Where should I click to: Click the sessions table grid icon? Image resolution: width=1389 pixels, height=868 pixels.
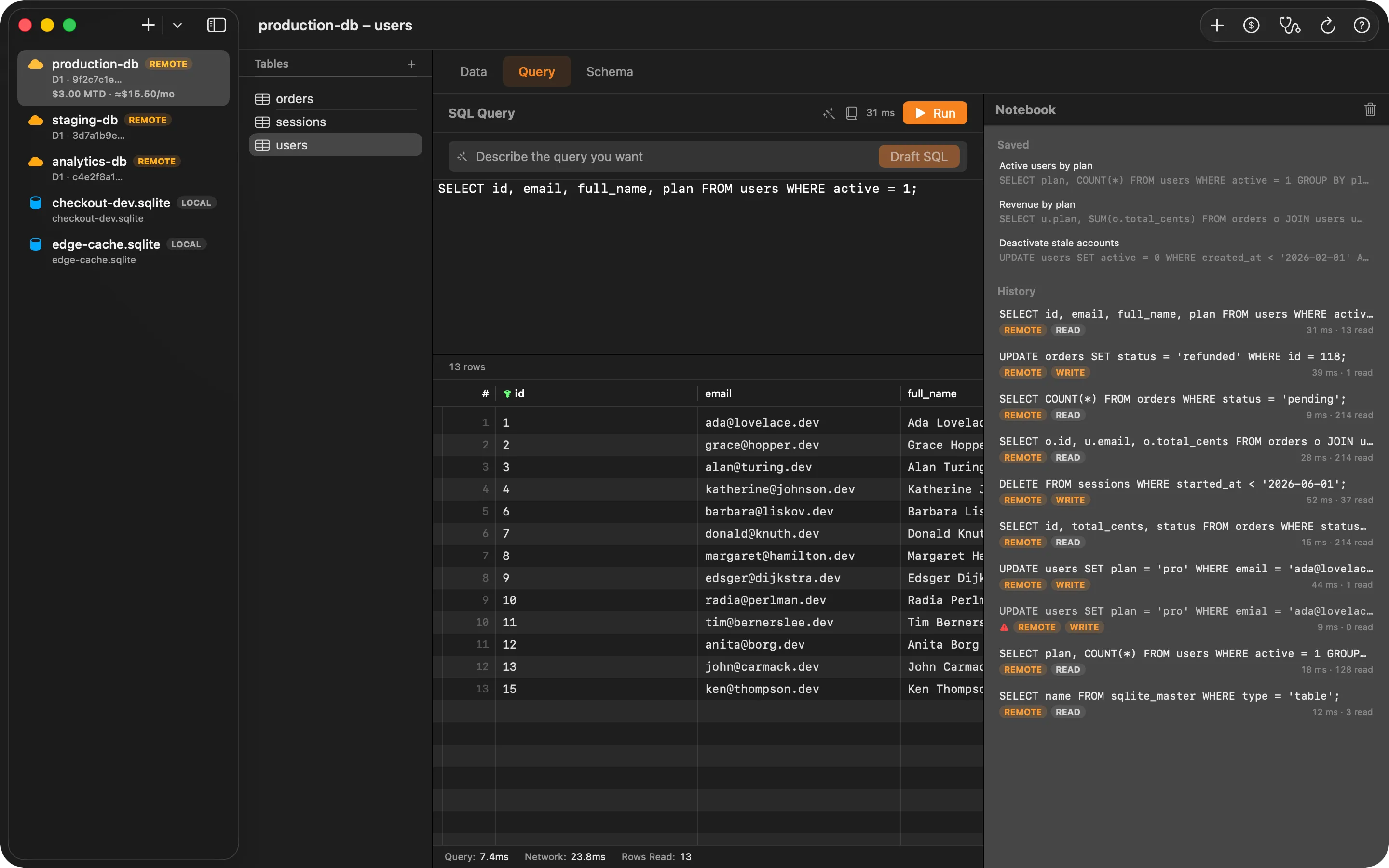coord(262,122)
